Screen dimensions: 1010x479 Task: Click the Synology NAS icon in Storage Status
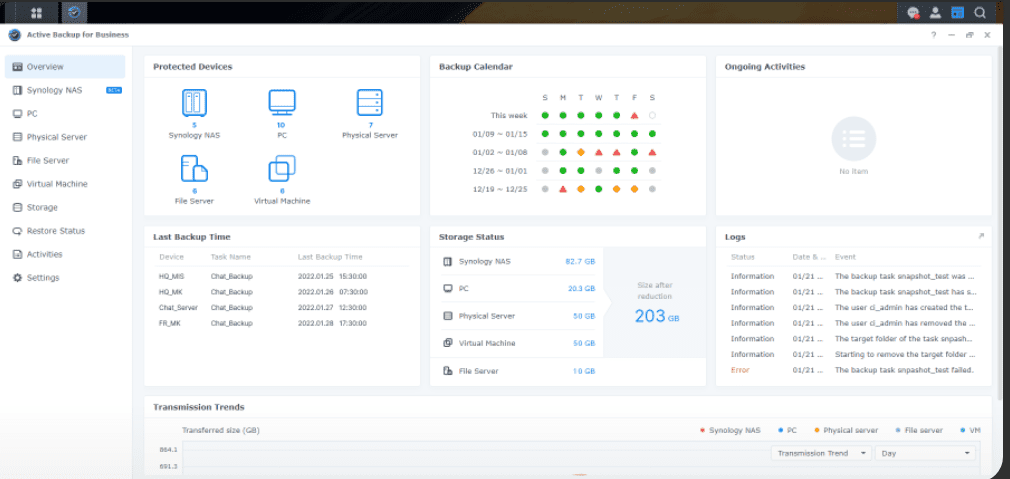click(448, 262)
